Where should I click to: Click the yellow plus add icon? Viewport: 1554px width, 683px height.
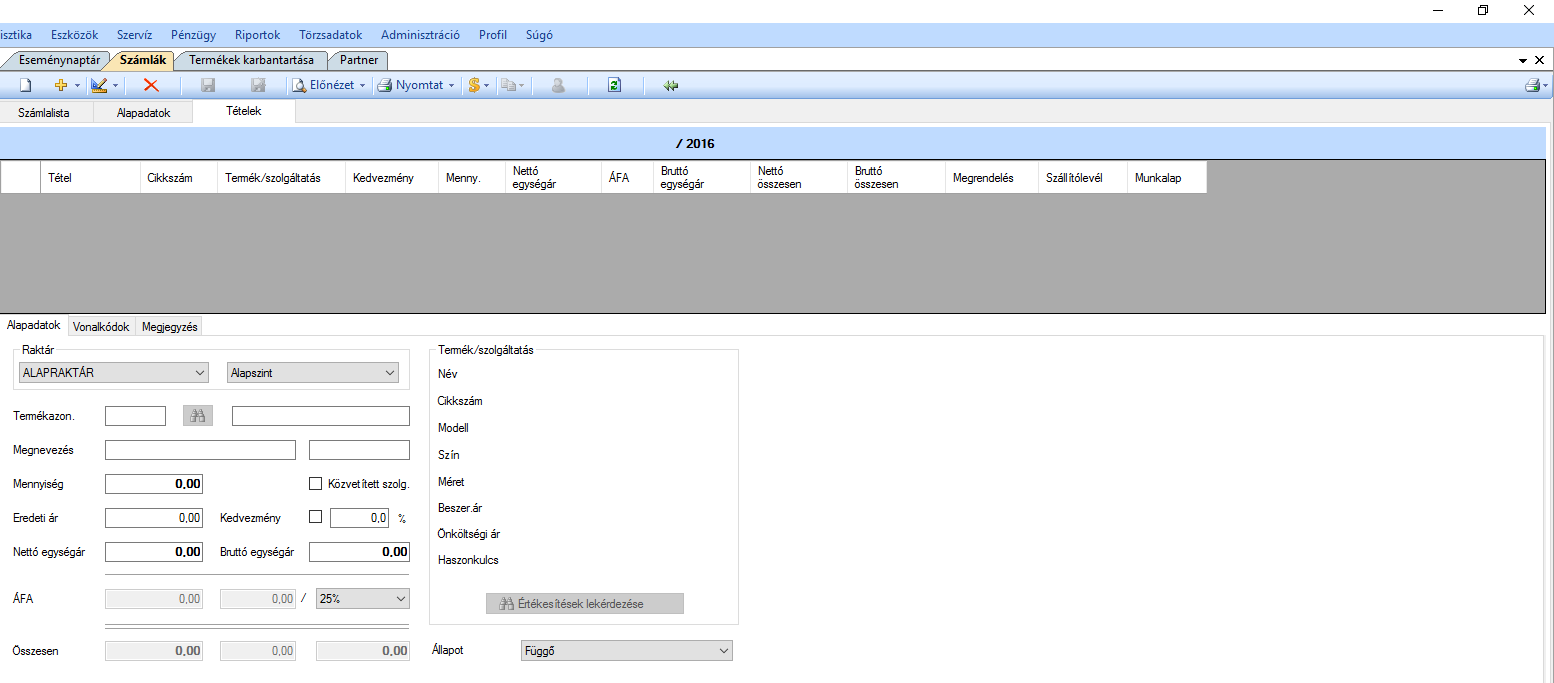[x=60, y=86]
